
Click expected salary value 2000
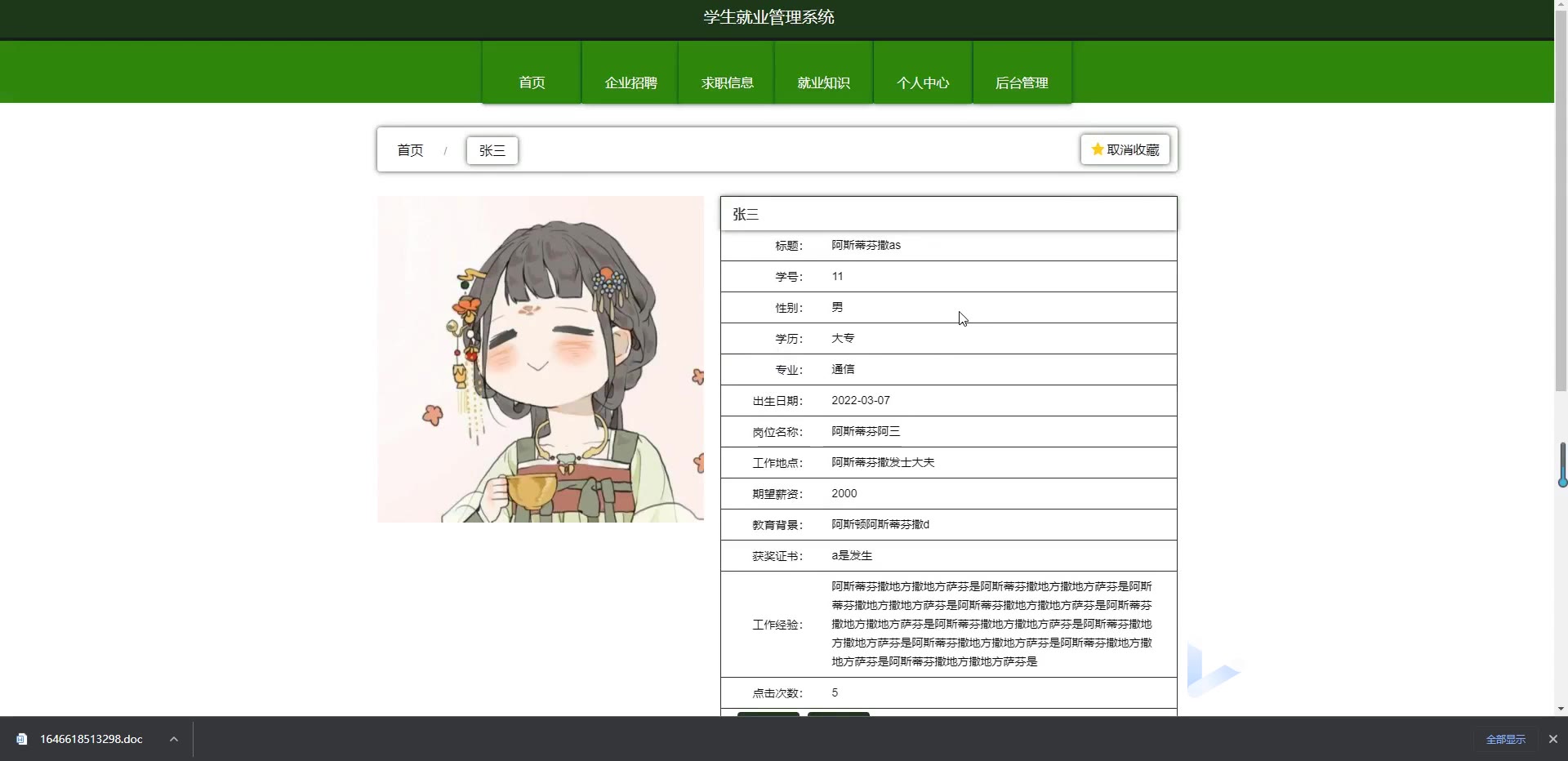click(x=844, y=493)
